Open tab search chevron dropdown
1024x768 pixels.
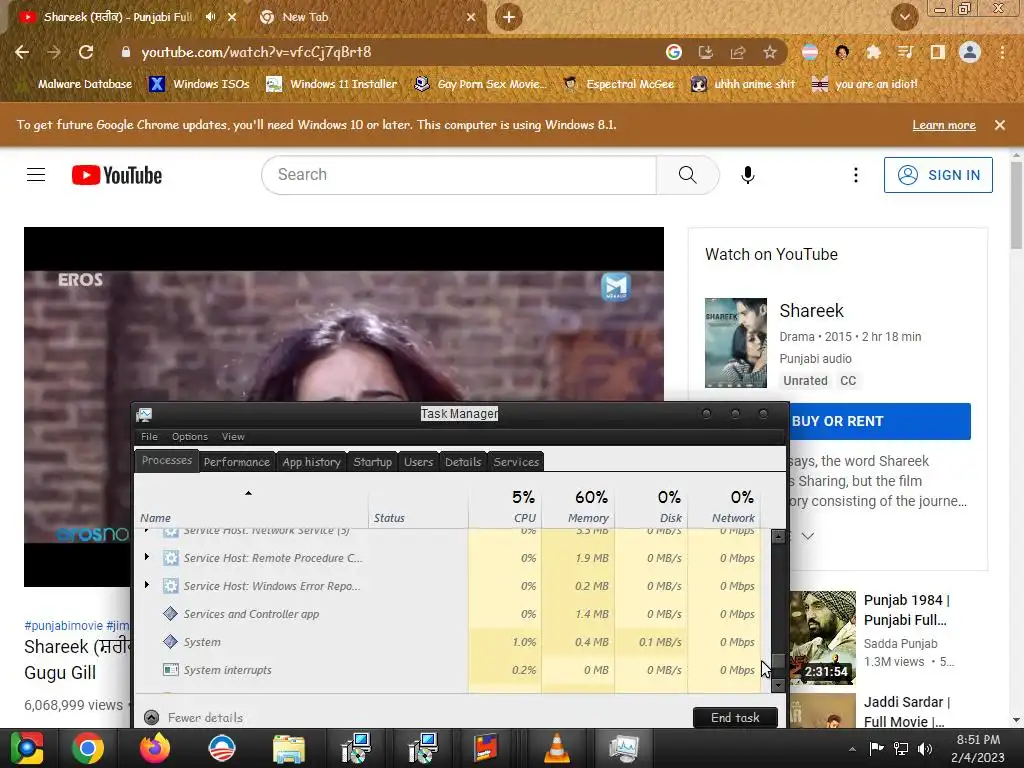[904, 17]
